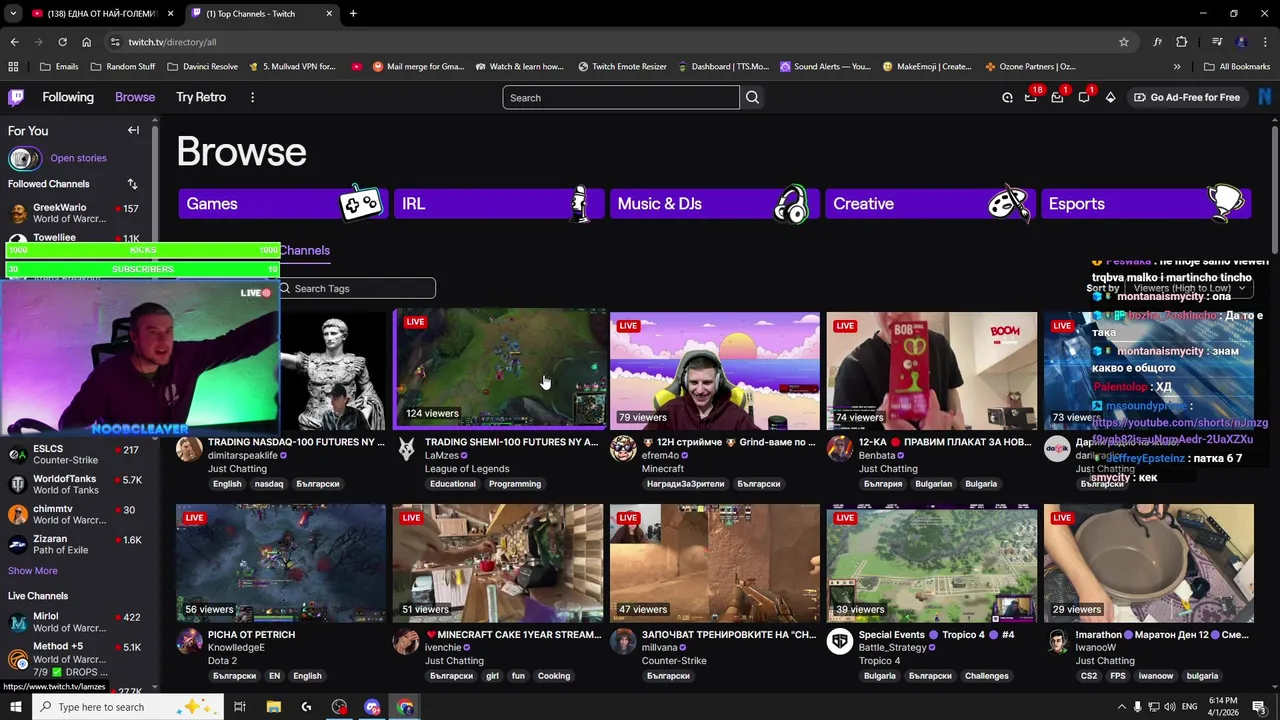Screen dimensions: 1280x720
Task: Click the Chrome address bar URL
Action: 172,42
